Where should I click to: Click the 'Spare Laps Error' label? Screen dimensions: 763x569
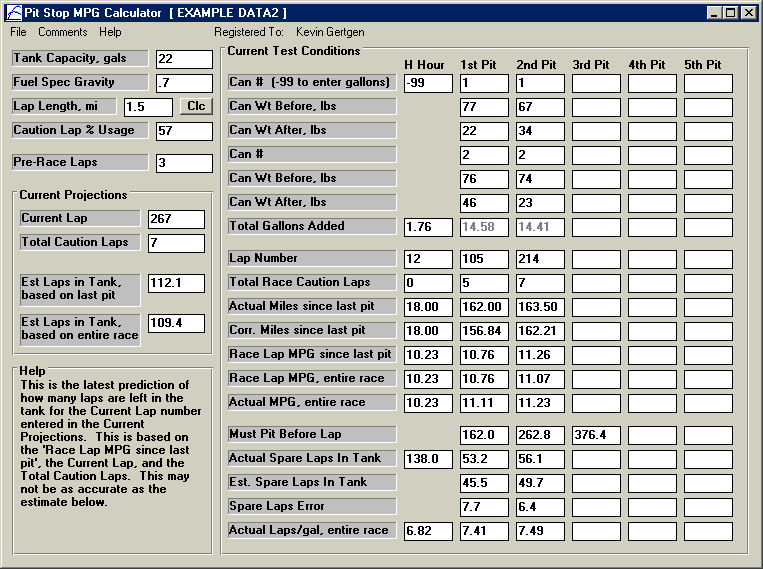point(312,506)
